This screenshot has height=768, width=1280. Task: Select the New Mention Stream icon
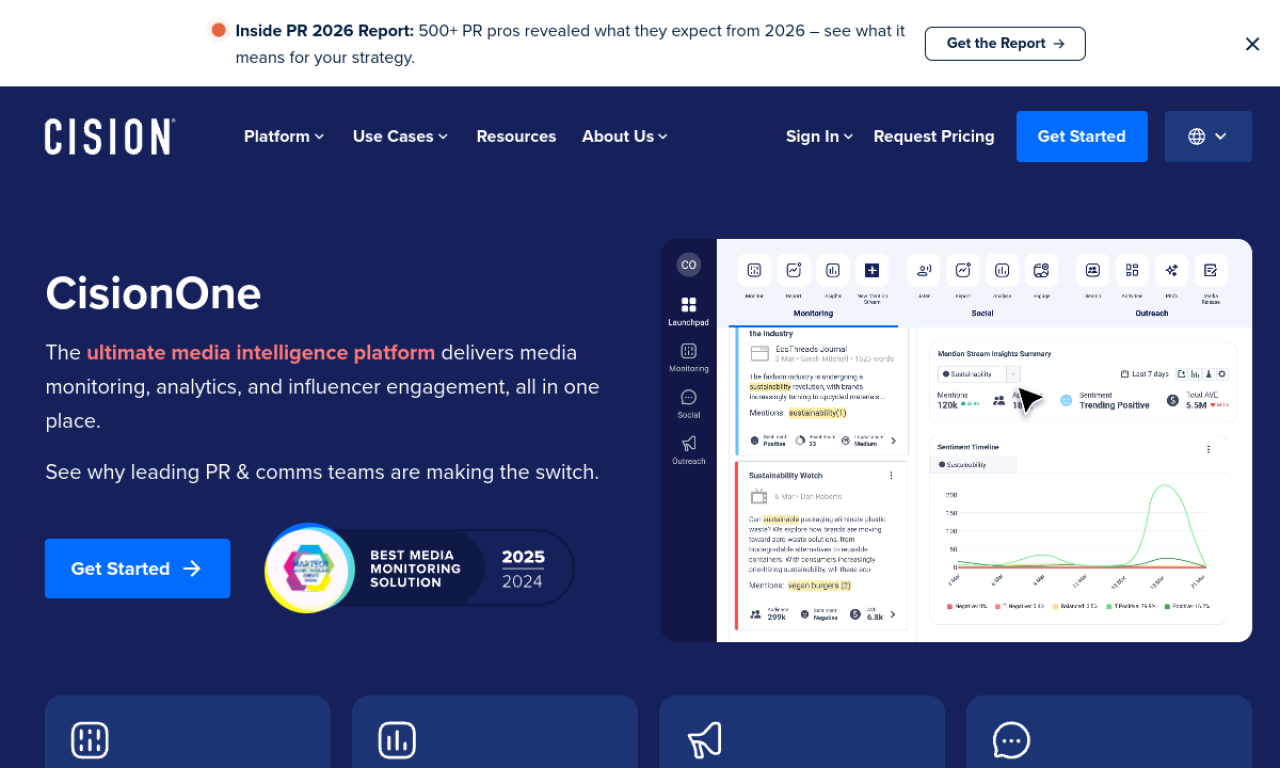pos(872,270)
